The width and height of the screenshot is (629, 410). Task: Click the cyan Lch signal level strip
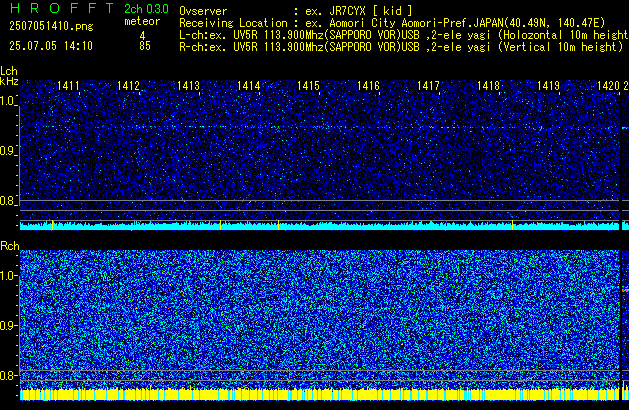coord(319,226)
